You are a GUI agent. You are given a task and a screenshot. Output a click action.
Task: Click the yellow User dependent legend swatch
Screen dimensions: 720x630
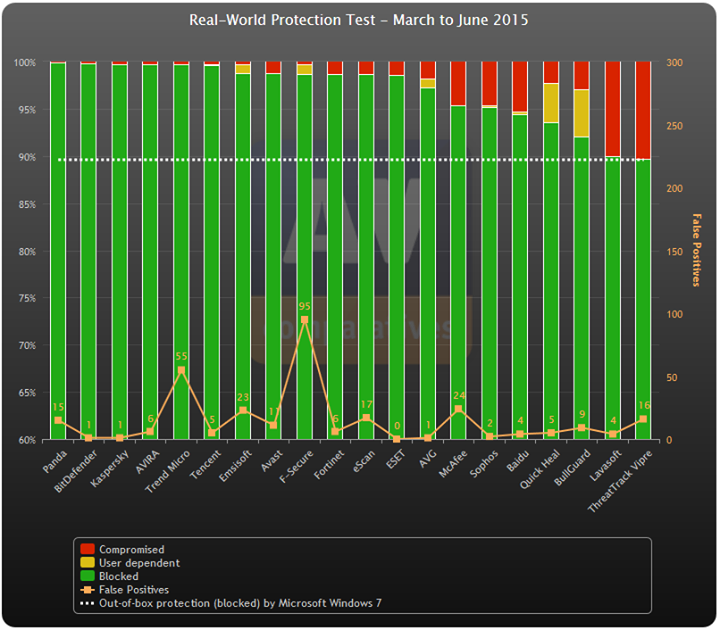pyautogui.click(x=87, y=563)
